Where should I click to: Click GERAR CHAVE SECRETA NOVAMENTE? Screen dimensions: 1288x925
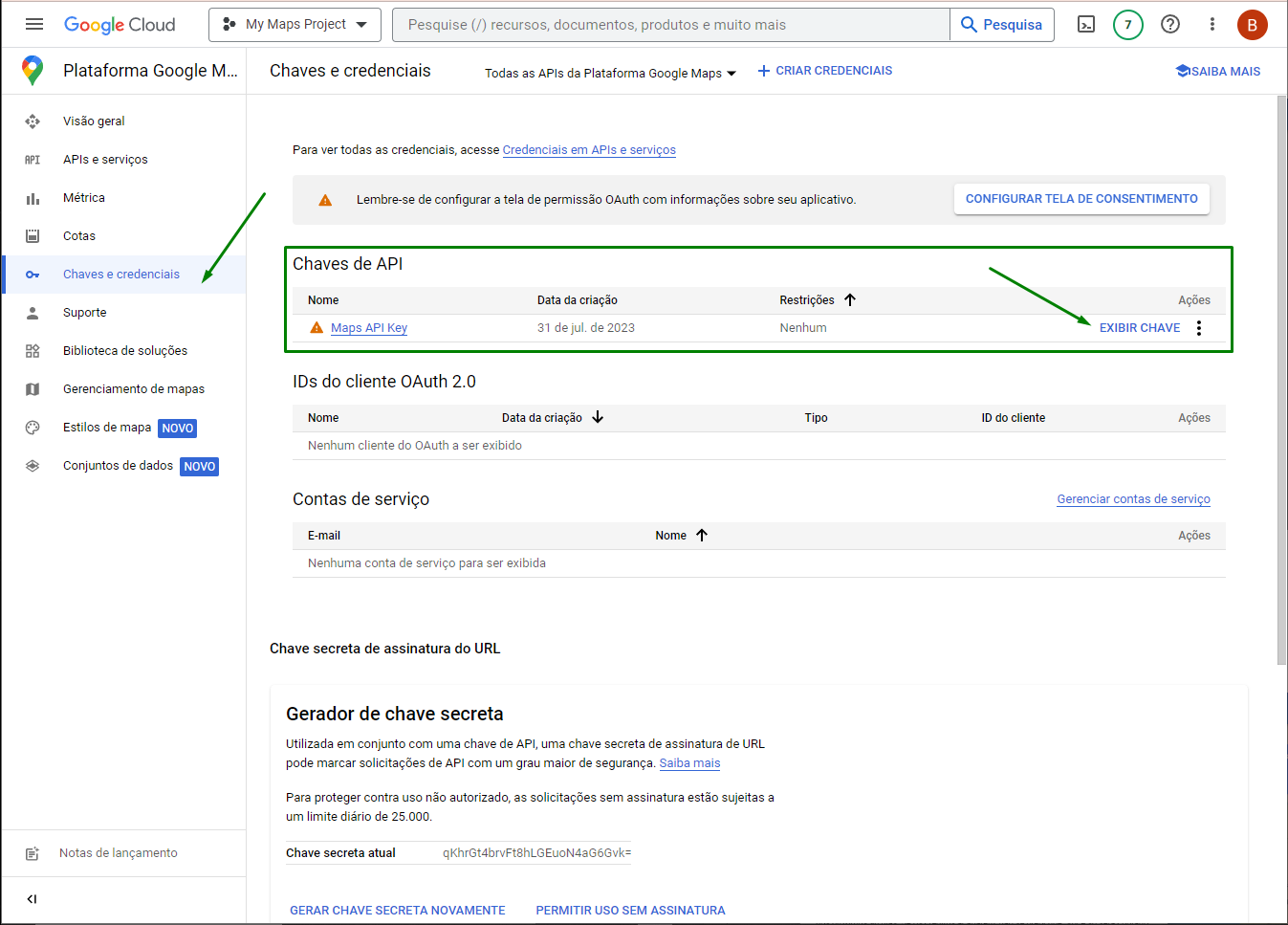pos(398,911)
